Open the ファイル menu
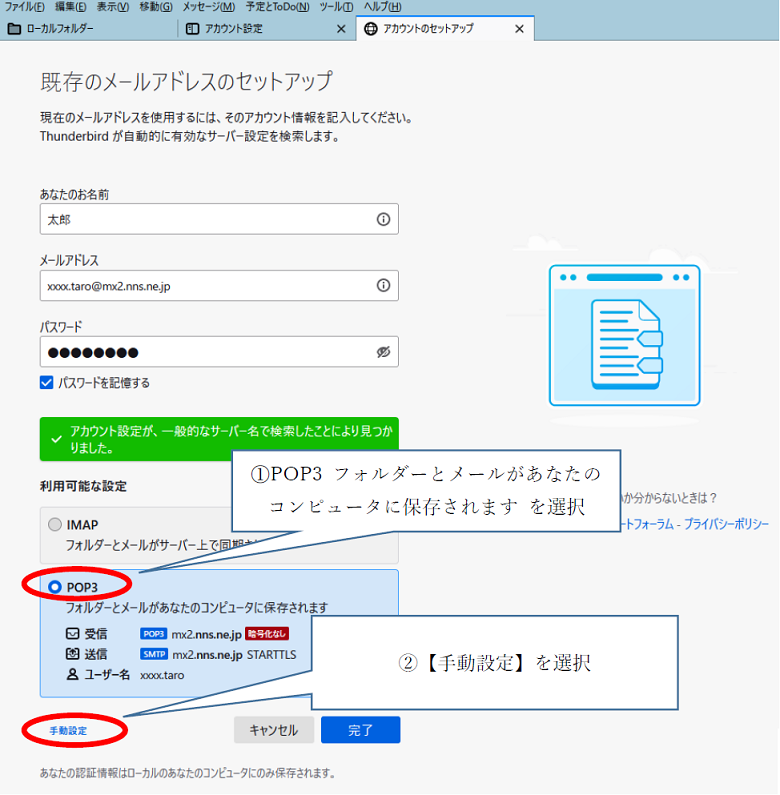Image resolution: width=780 pixels, height=795 pixels. tap(25, 7)
